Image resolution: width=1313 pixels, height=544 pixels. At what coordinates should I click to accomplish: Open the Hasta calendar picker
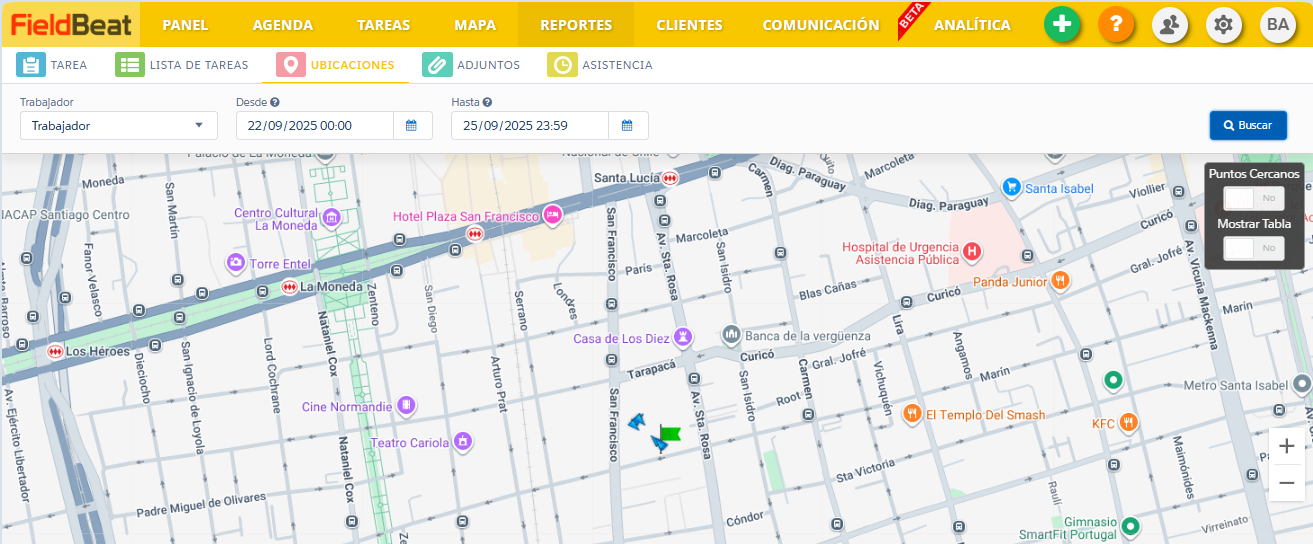click(x=628, y=125)
